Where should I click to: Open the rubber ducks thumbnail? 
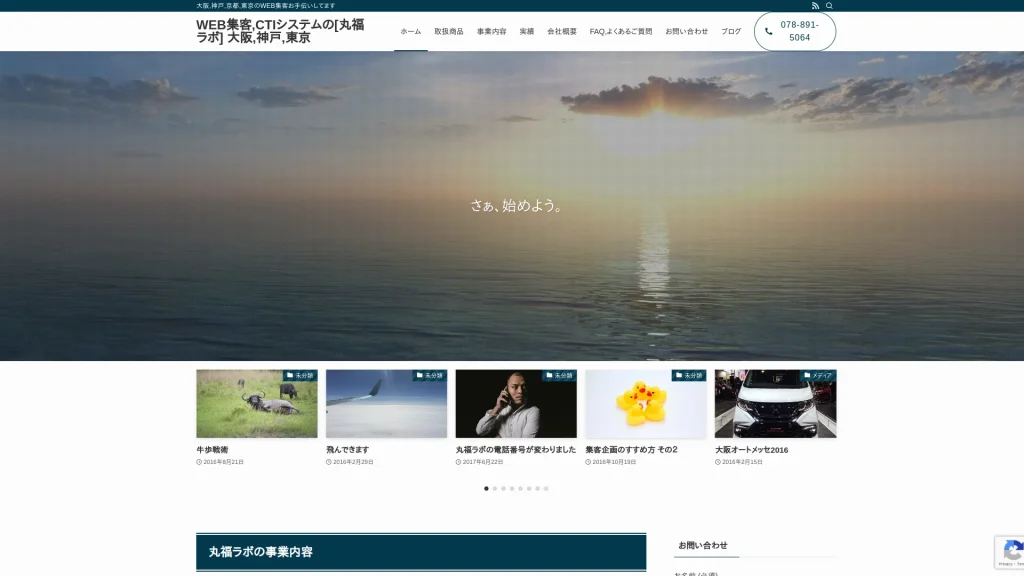[646, 404]
